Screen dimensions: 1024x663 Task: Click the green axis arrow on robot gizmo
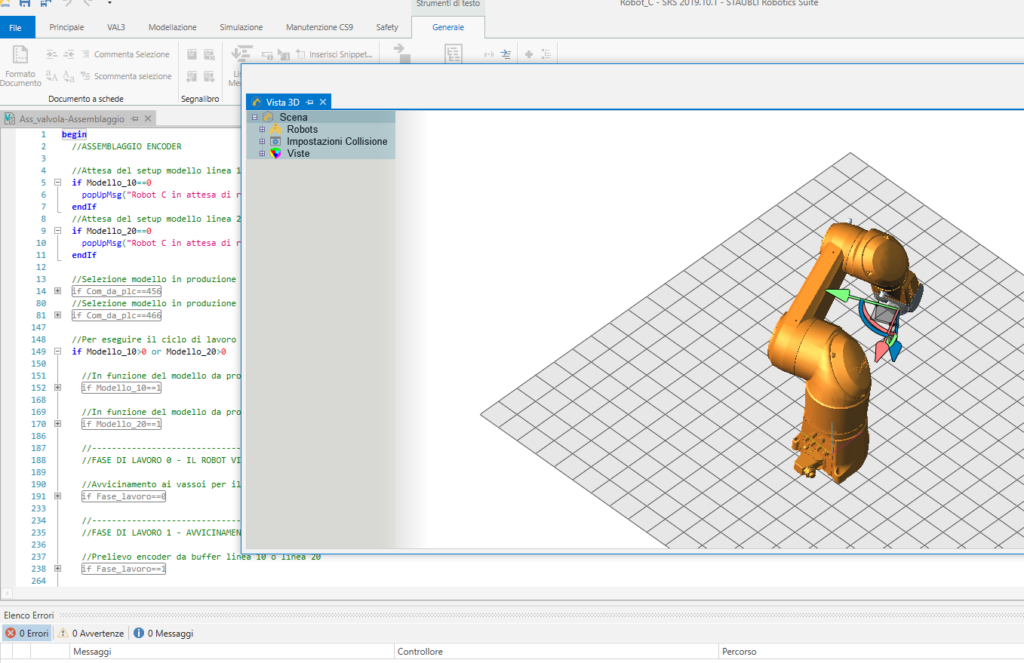(x=839, y=295)
